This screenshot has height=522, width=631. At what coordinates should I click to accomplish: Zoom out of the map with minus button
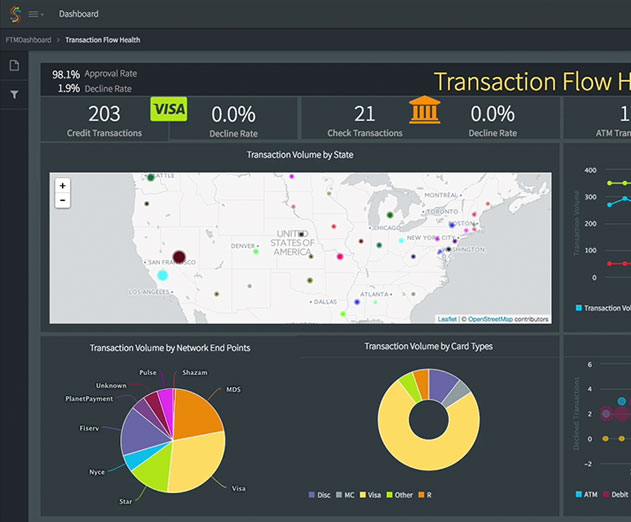pos(62,200)
